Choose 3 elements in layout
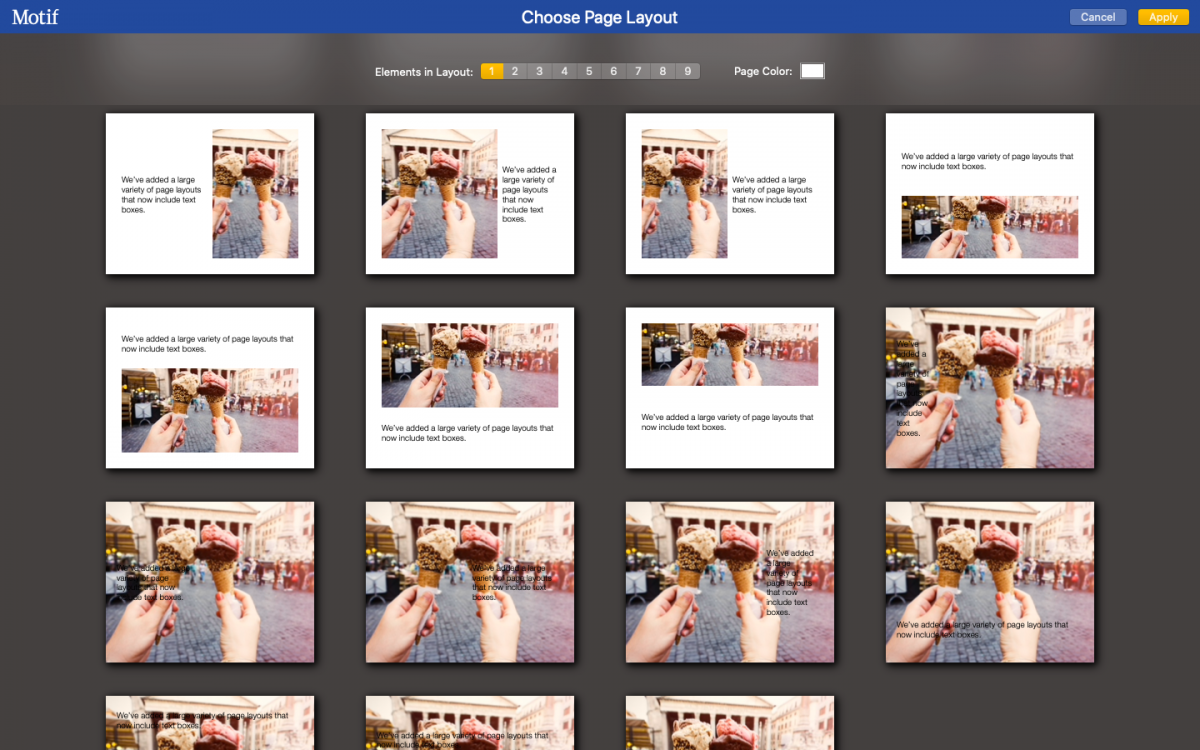1200x750 pixels. [539, 71]
